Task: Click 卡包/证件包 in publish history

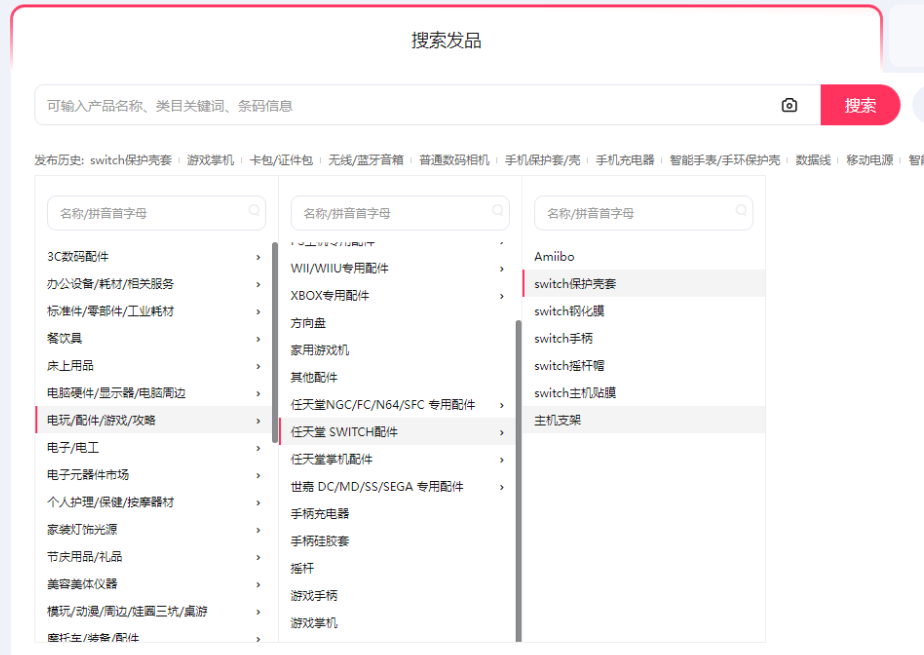Action: click(281, 160)
